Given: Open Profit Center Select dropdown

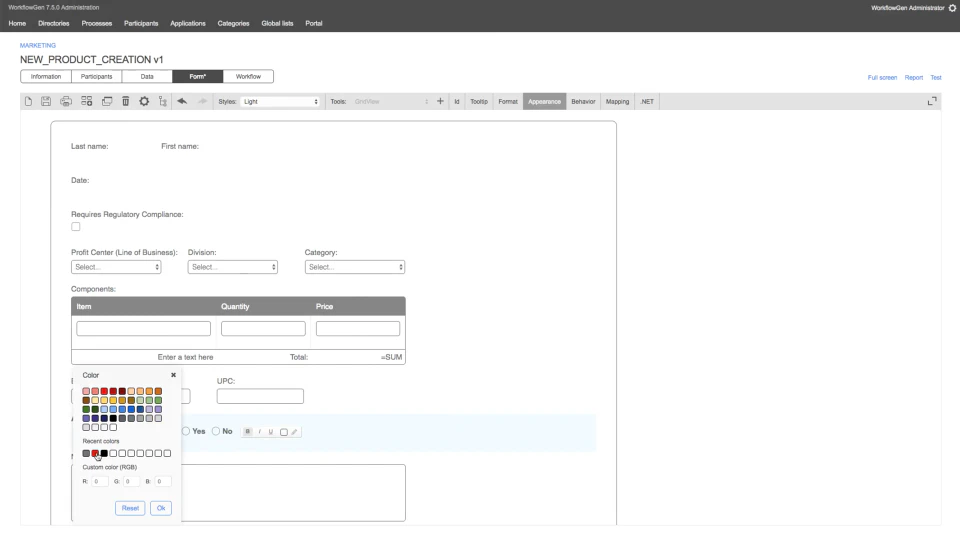Looking at the screenshot, I should 116,267.
